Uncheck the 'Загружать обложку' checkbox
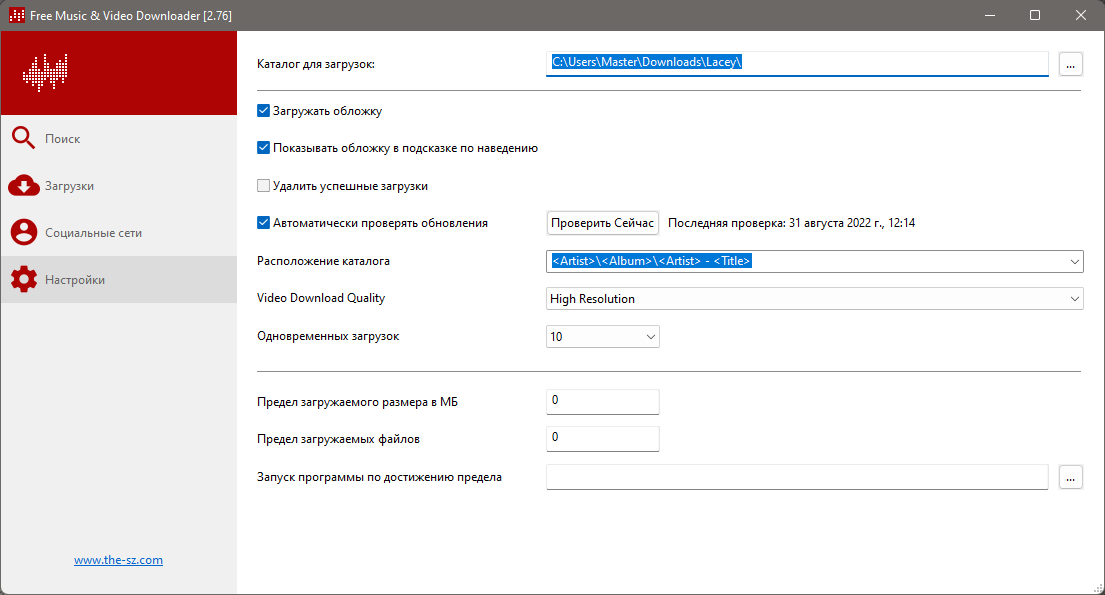This screenshot has height=595, width=1105. coord(264,111)
